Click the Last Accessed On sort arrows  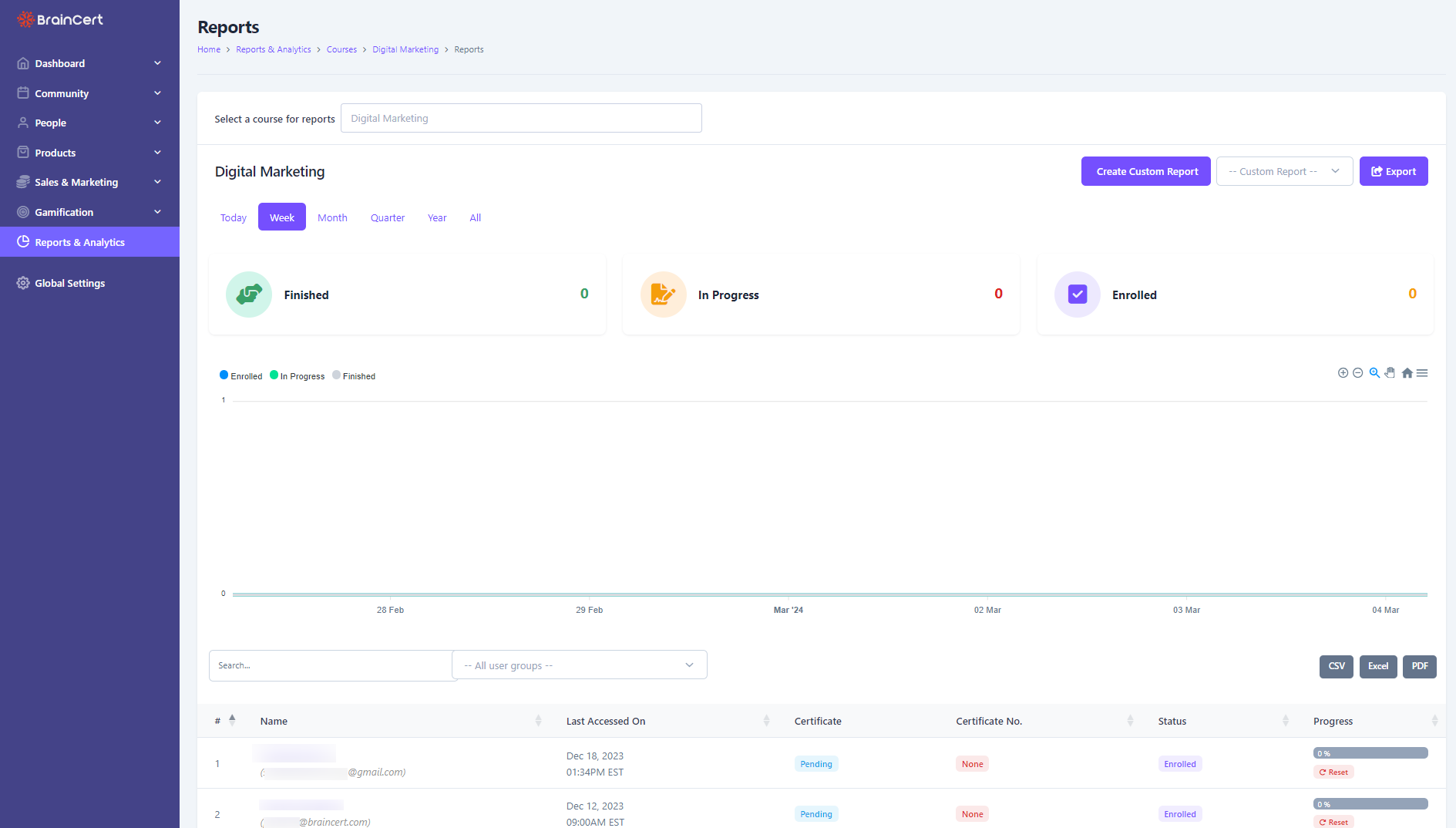[766, 721]
